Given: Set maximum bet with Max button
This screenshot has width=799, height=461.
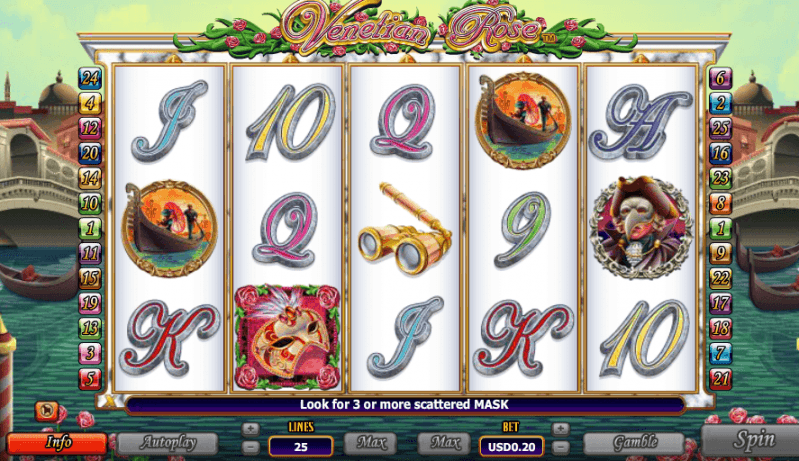Looking at the screenshot, I should tap(444, 443).
